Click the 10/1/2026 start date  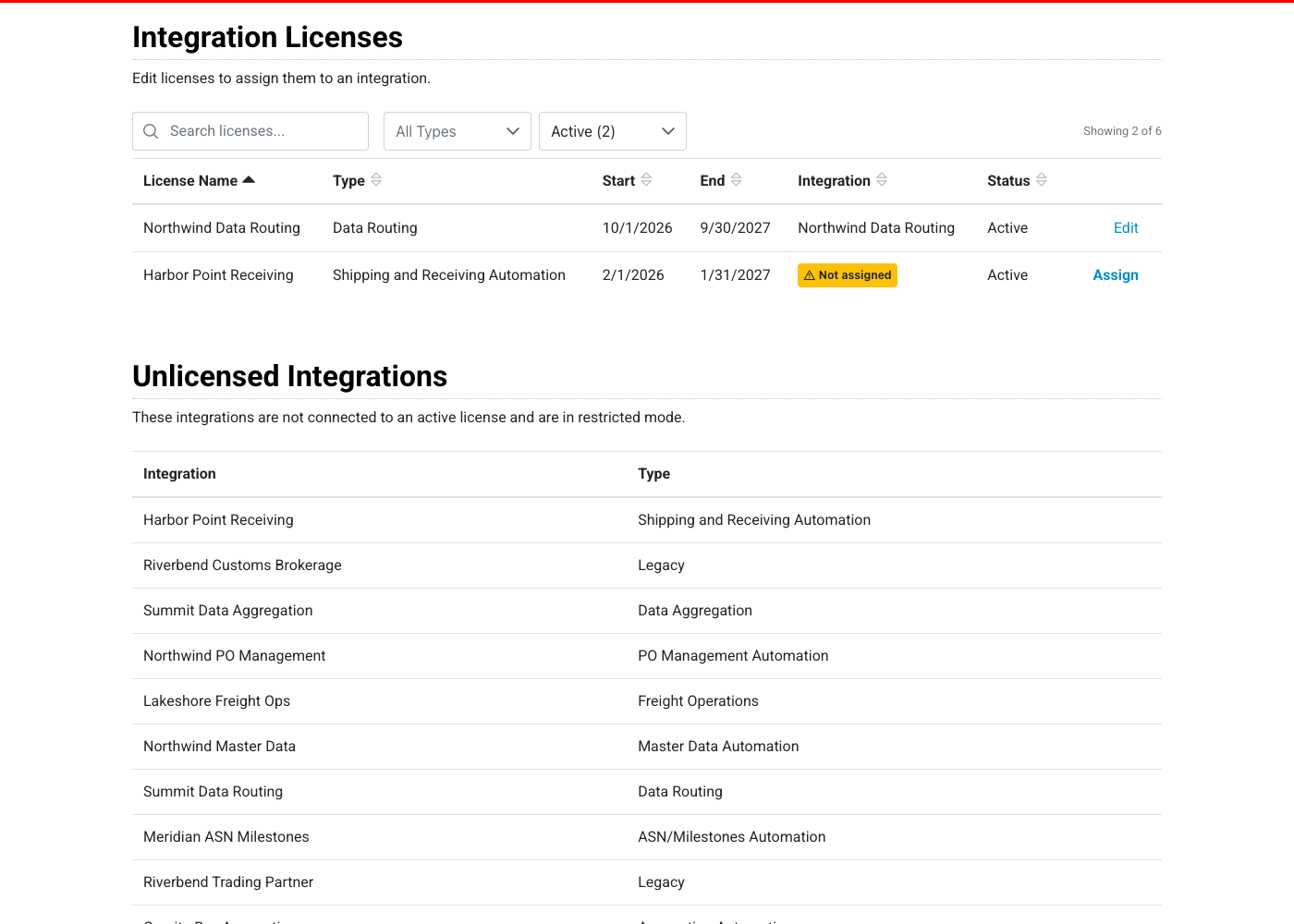[x=638, y=228]
